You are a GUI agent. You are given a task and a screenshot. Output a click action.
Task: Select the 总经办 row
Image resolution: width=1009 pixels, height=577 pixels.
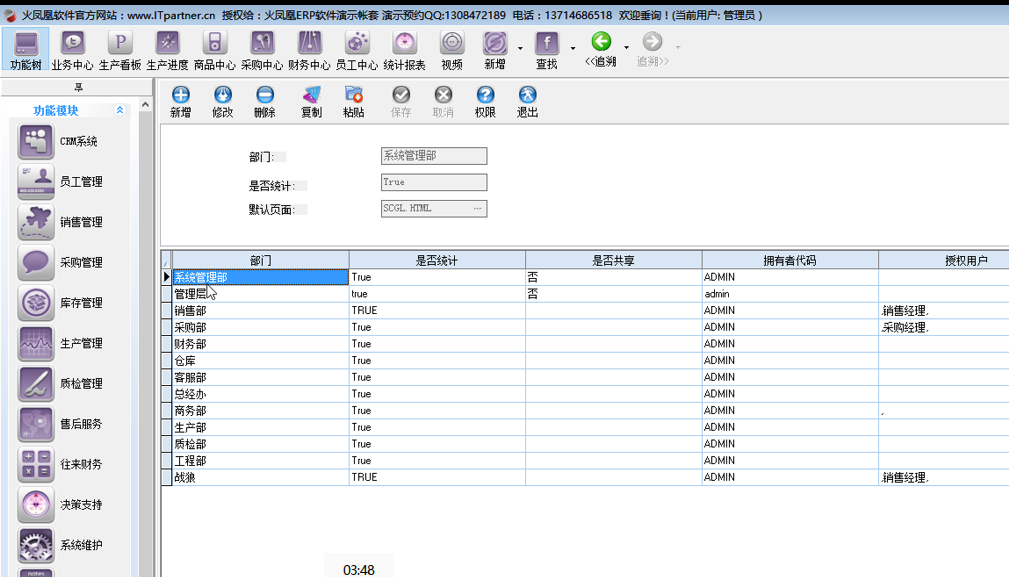click(x=586, y=394)
